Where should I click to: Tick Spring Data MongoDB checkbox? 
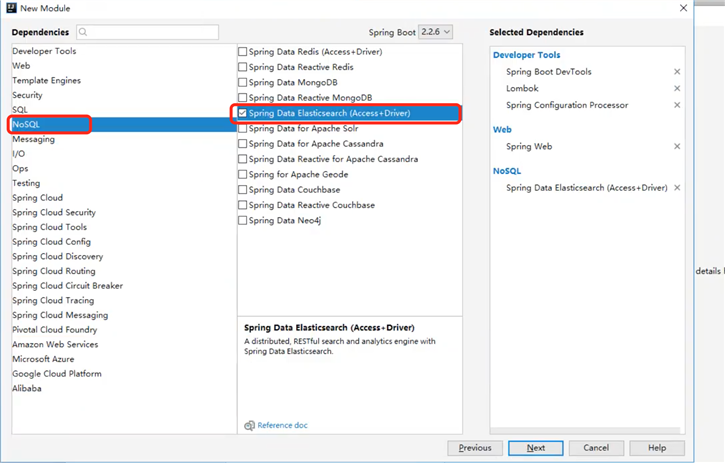[242, 82]
